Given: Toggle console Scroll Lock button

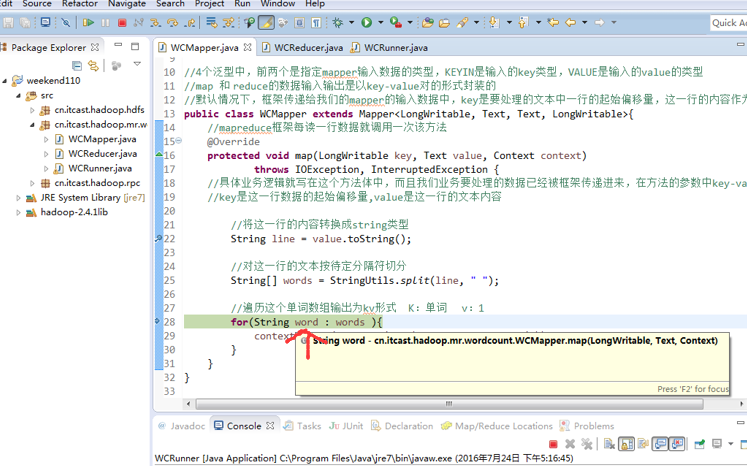Looking at the screenshot, I should click(626, 444).
